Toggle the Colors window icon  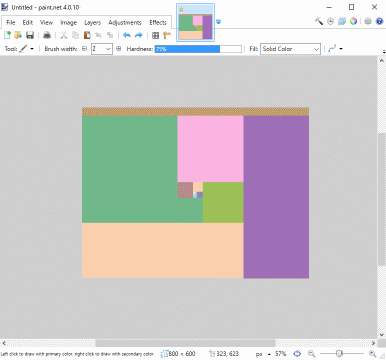[353, 21]
